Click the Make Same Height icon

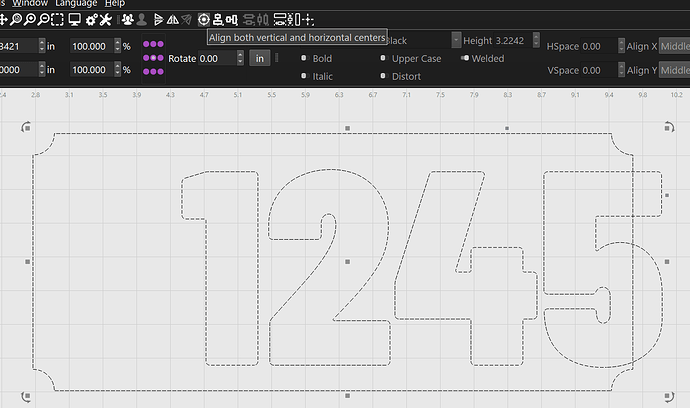pos(294,19)
